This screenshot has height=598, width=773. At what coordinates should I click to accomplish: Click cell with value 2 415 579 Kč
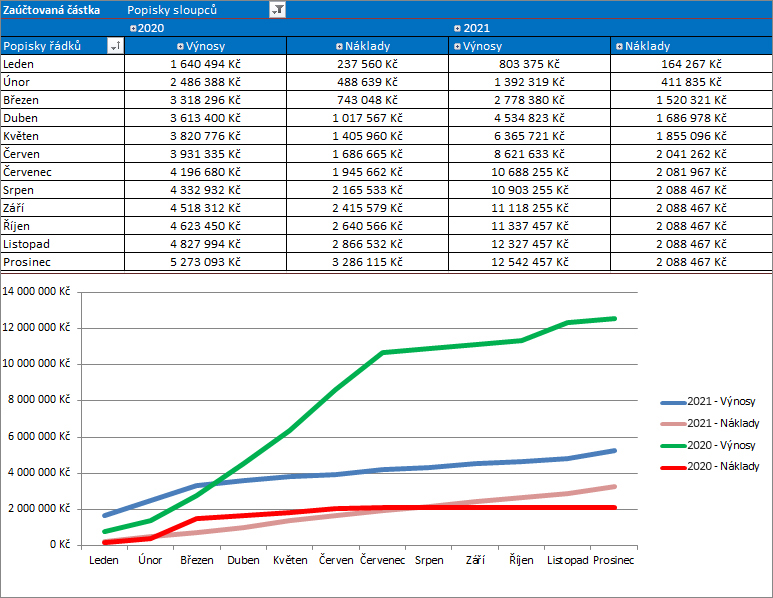[367, 208]
